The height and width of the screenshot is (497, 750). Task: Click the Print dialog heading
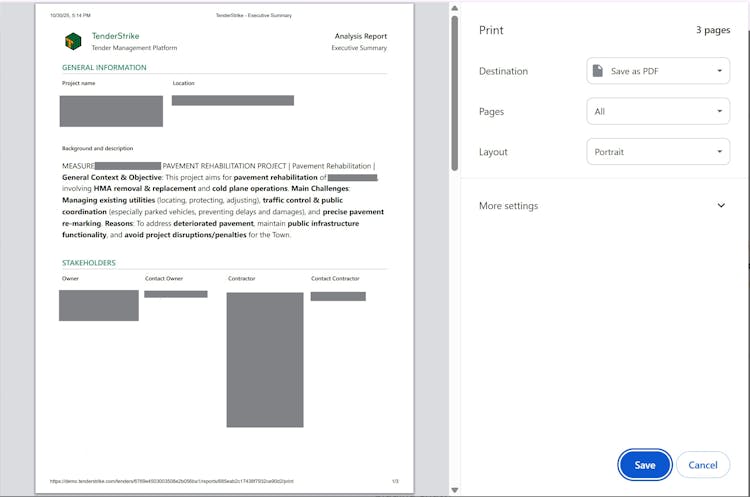[x=491, y=30]
